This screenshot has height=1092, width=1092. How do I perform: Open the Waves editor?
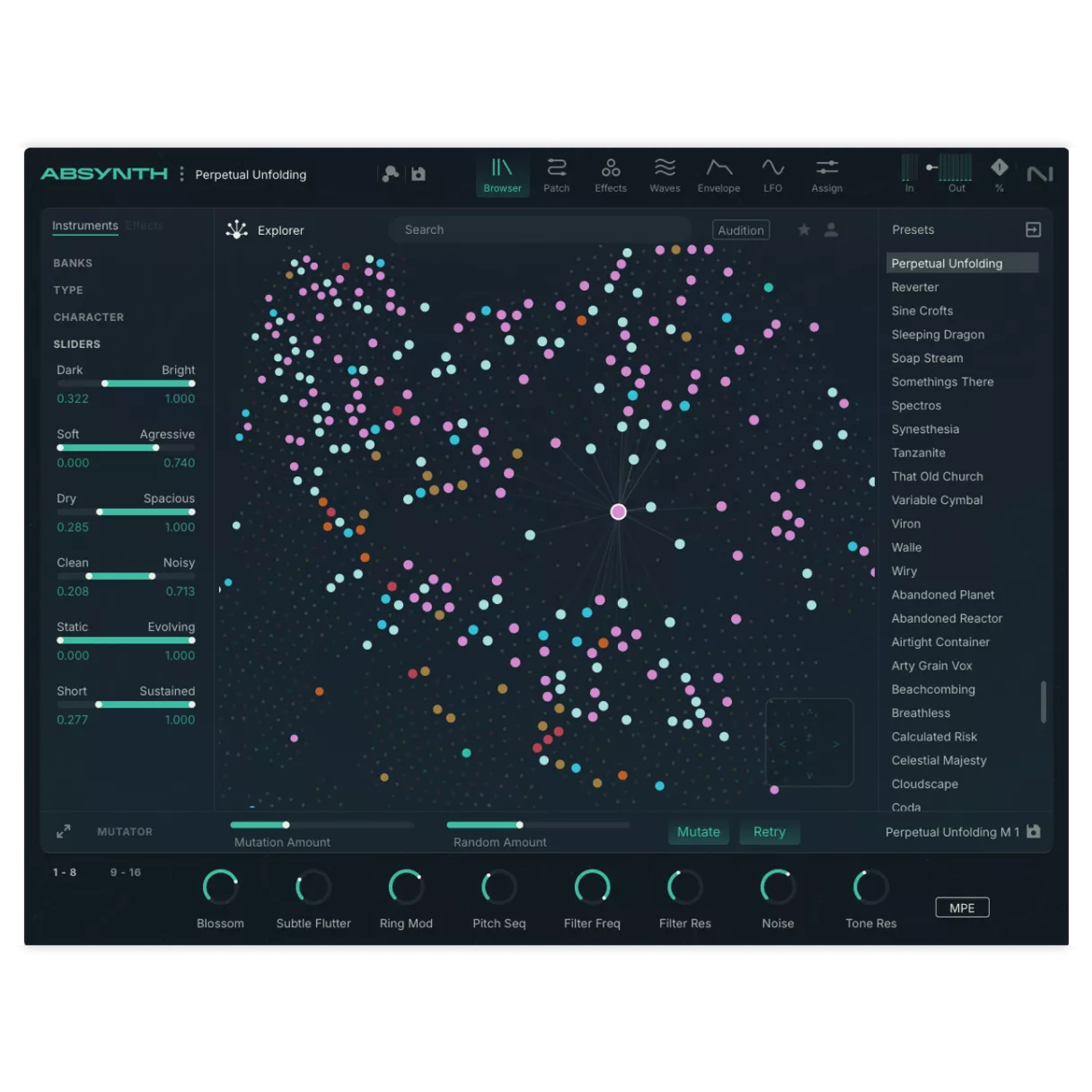point(665,175)
